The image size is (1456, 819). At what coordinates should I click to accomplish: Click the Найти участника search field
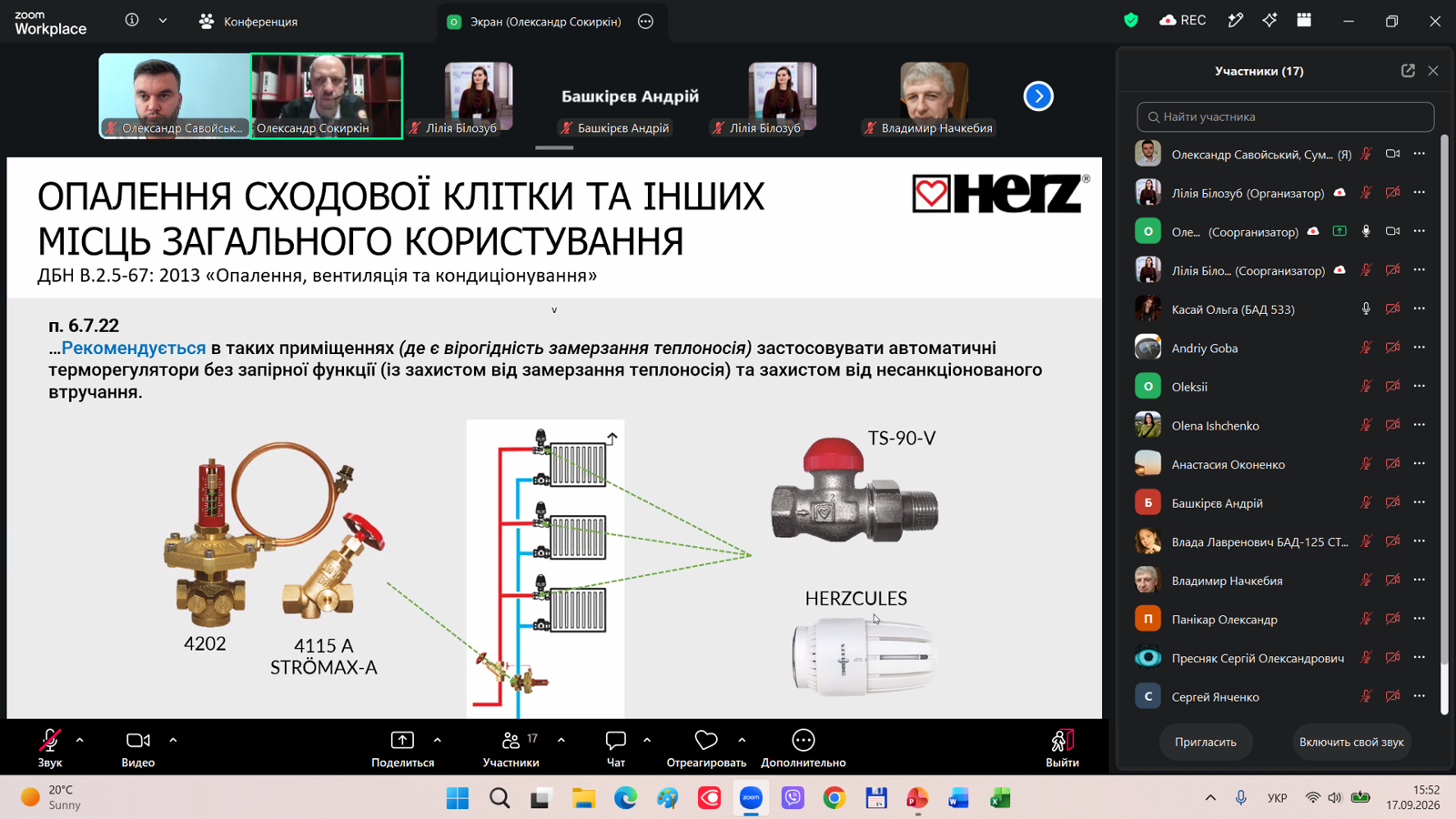(x=1285, y=116)
